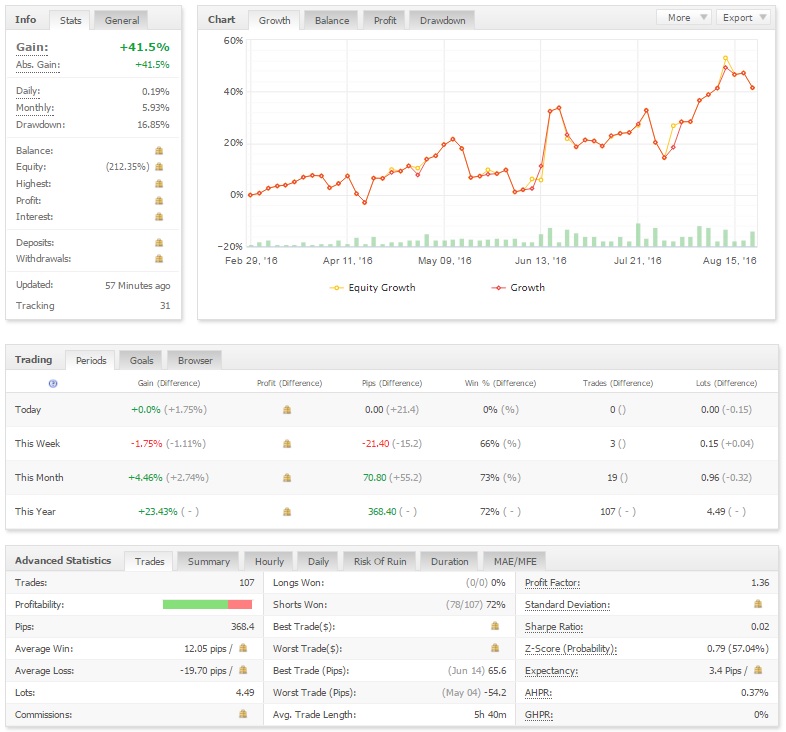Click the Profit Factor label

tap(552, 583)
